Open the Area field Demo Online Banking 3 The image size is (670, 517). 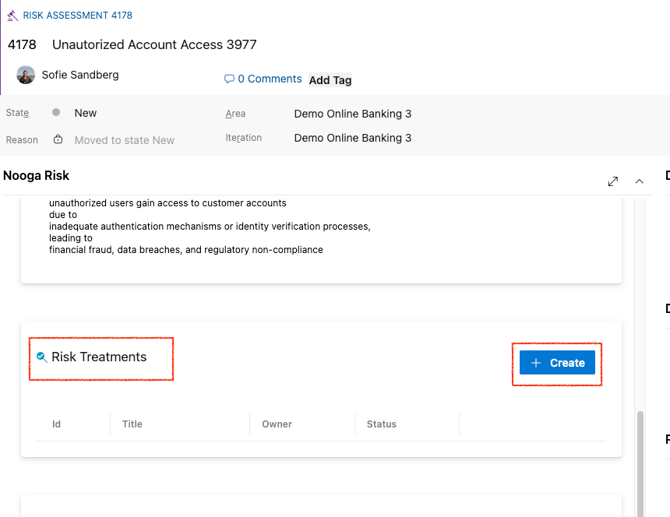(352, 114)
